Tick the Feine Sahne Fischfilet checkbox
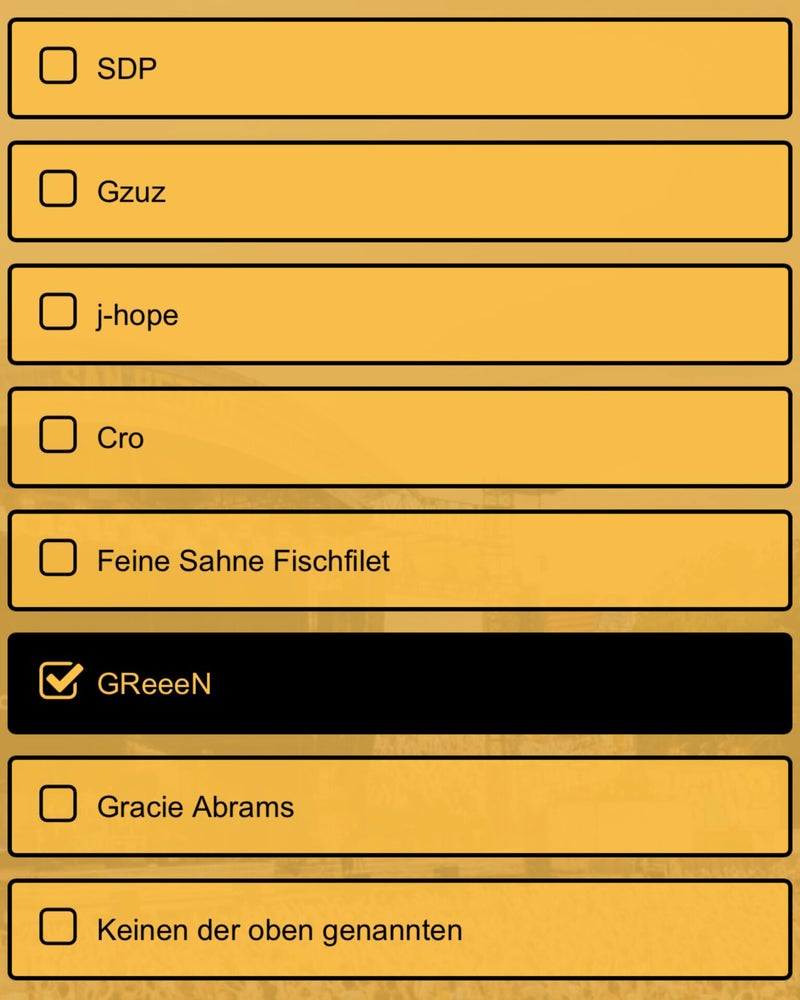 pos(58,558)
